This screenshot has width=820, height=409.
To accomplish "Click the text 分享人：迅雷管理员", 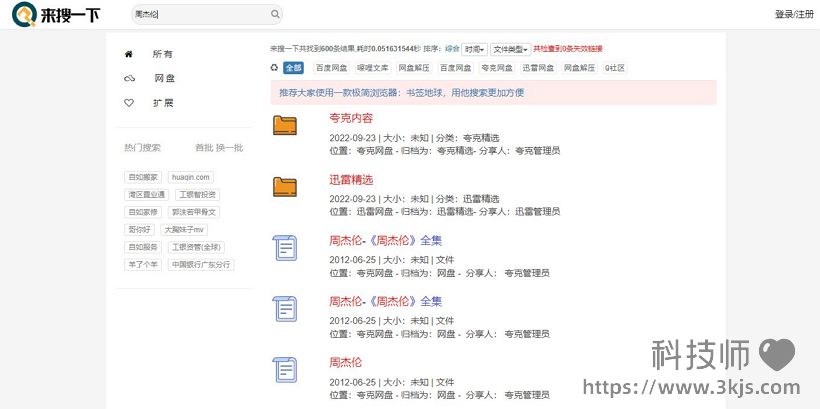I will click(x=520, y=212).
